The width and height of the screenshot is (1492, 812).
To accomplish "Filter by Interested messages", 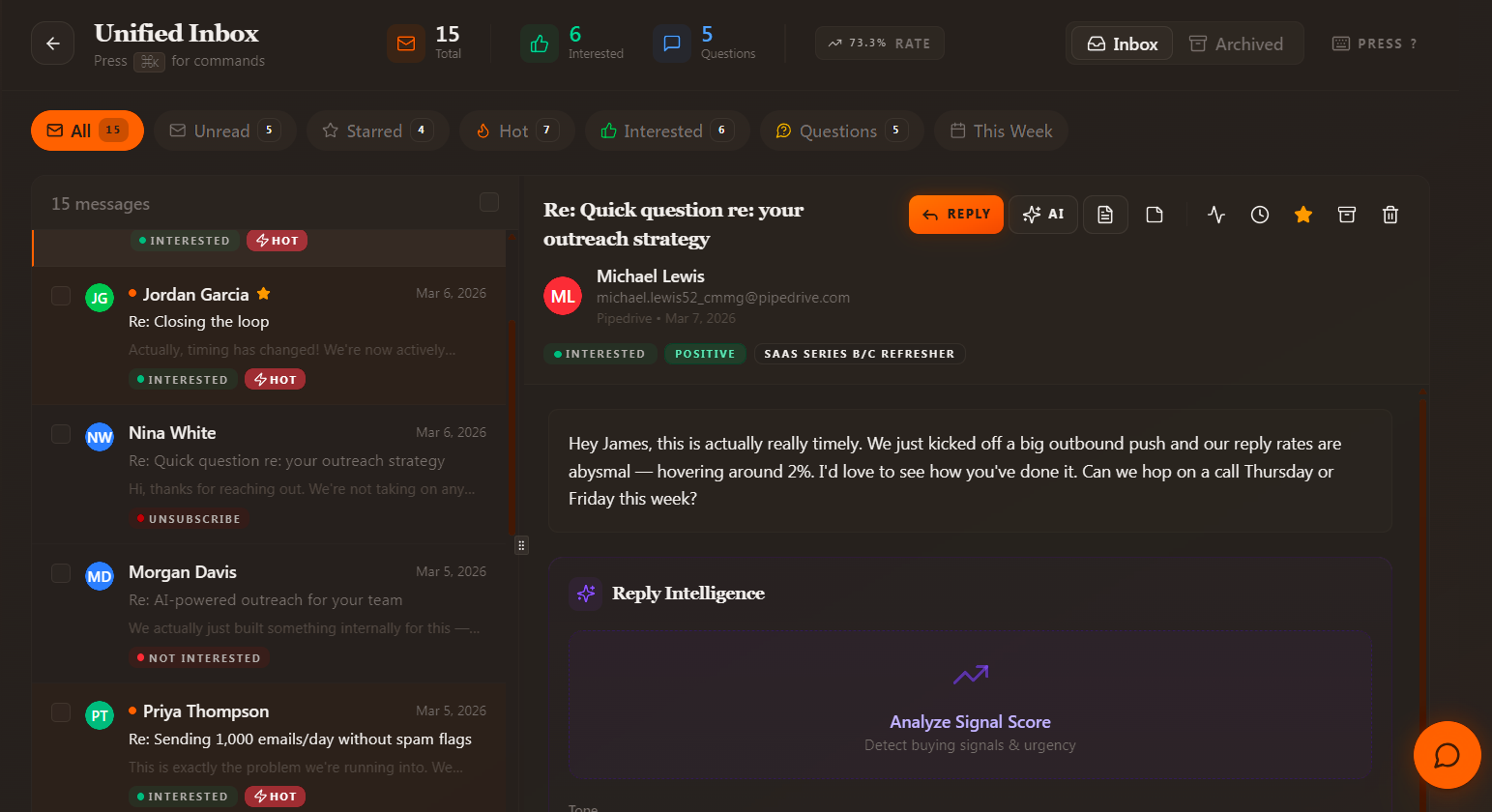I will [x=667, y=130].
